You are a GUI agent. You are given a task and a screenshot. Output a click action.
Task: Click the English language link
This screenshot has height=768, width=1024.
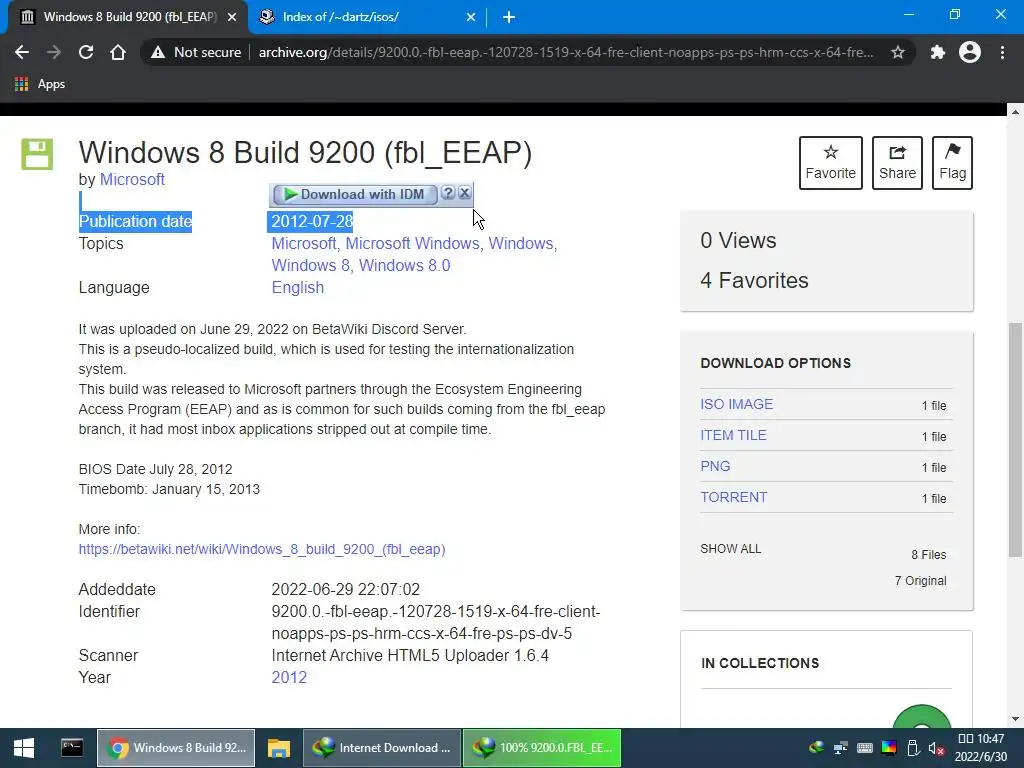tap(297, 288)
